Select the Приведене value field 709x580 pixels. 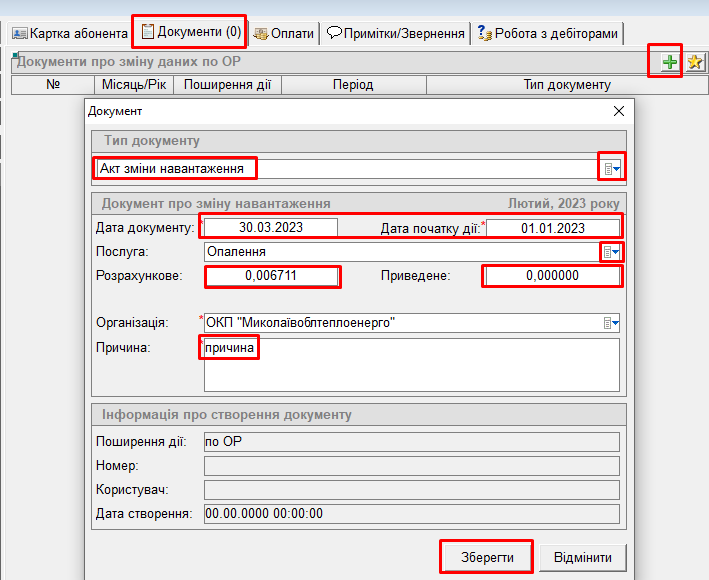pos(552,276)
